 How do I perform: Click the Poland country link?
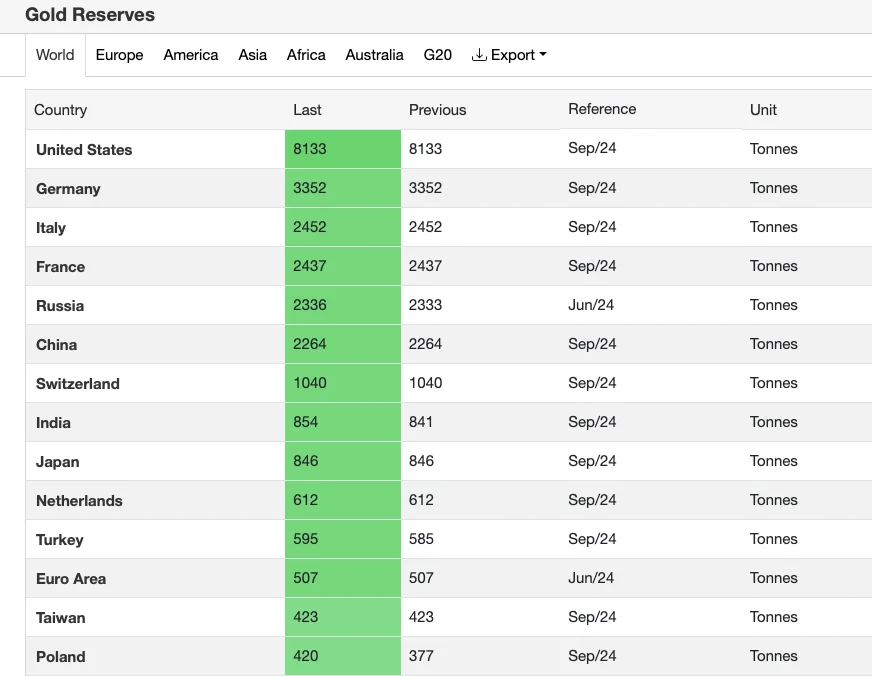coord(61,657)
